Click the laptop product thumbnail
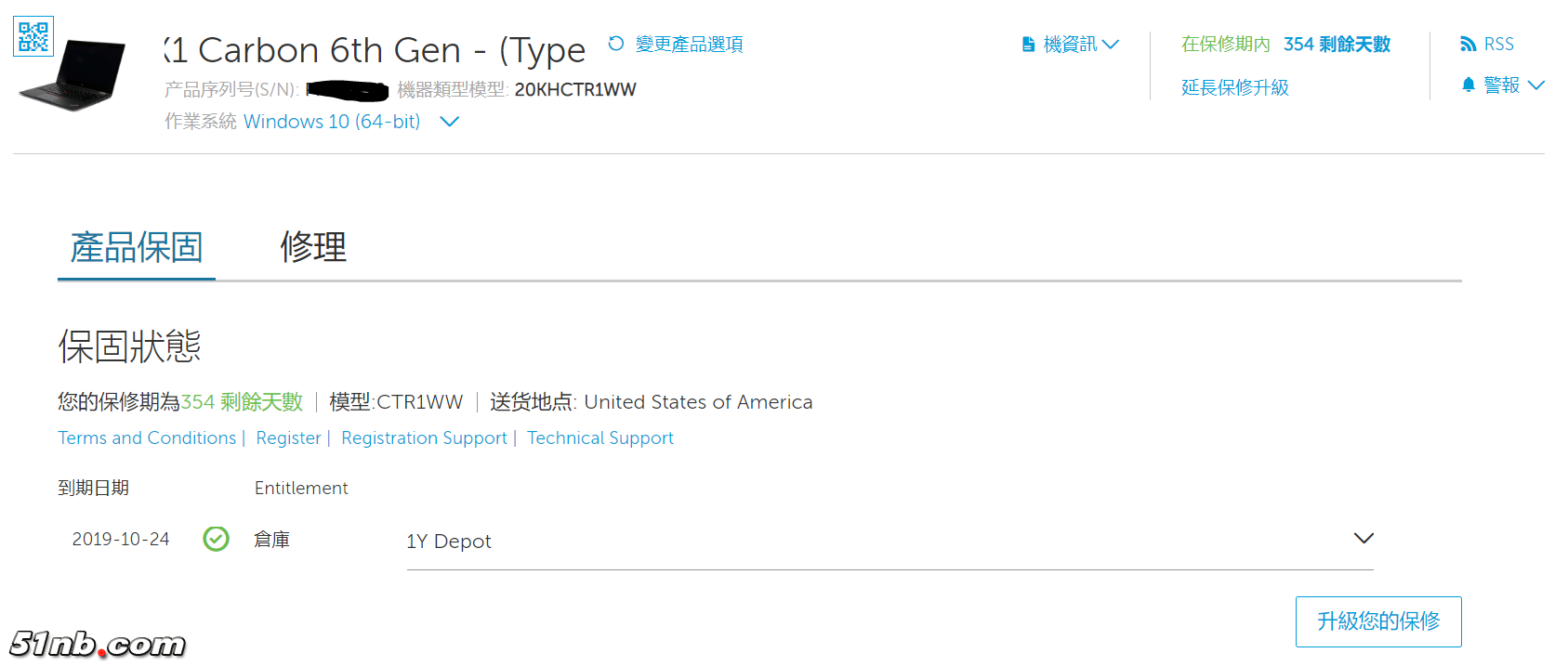The width and height of the screenshot is (1568, 666). (76, 76)
